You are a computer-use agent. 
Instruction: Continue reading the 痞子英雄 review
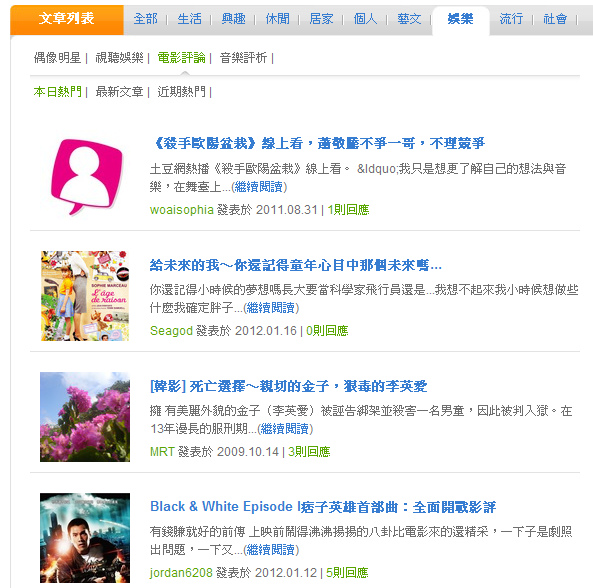271,550
